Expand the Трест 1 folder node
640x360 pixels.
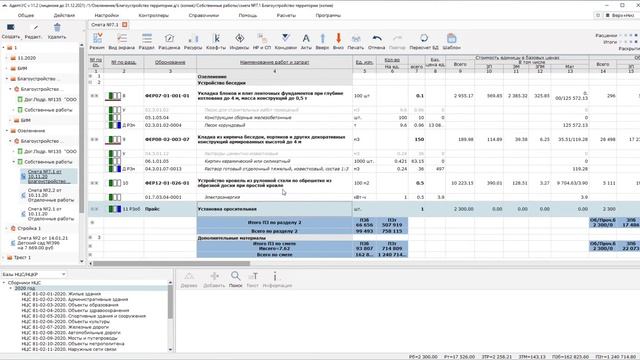(4, 258)
